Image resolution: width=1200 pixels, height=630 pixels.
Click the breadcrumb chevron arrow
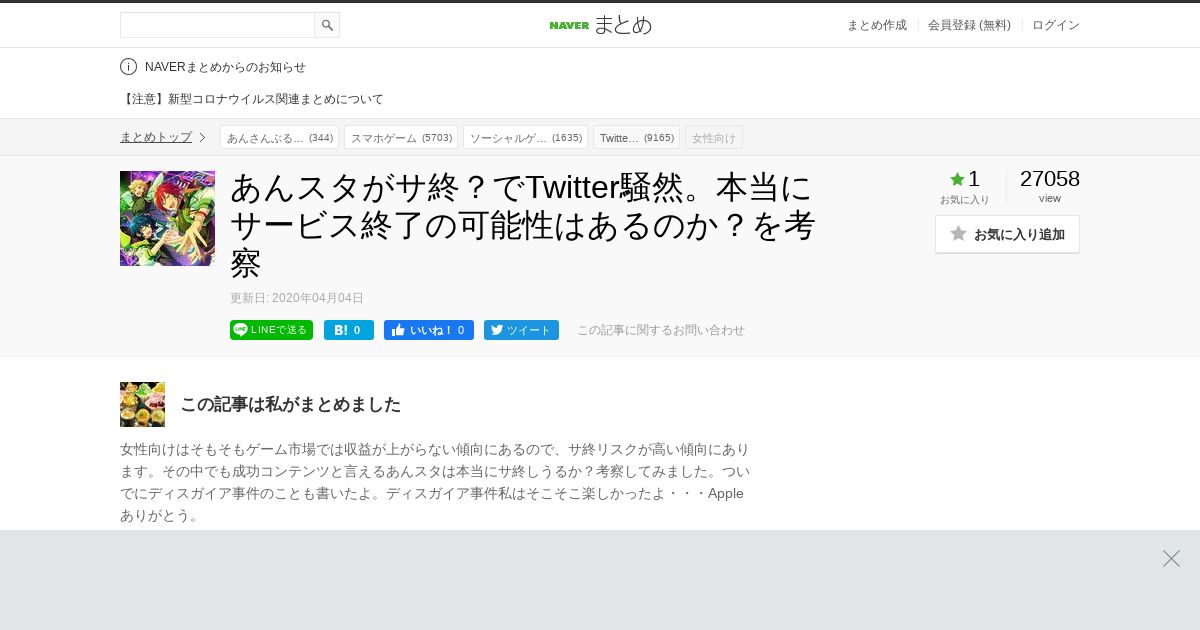[x=202, y=137]
